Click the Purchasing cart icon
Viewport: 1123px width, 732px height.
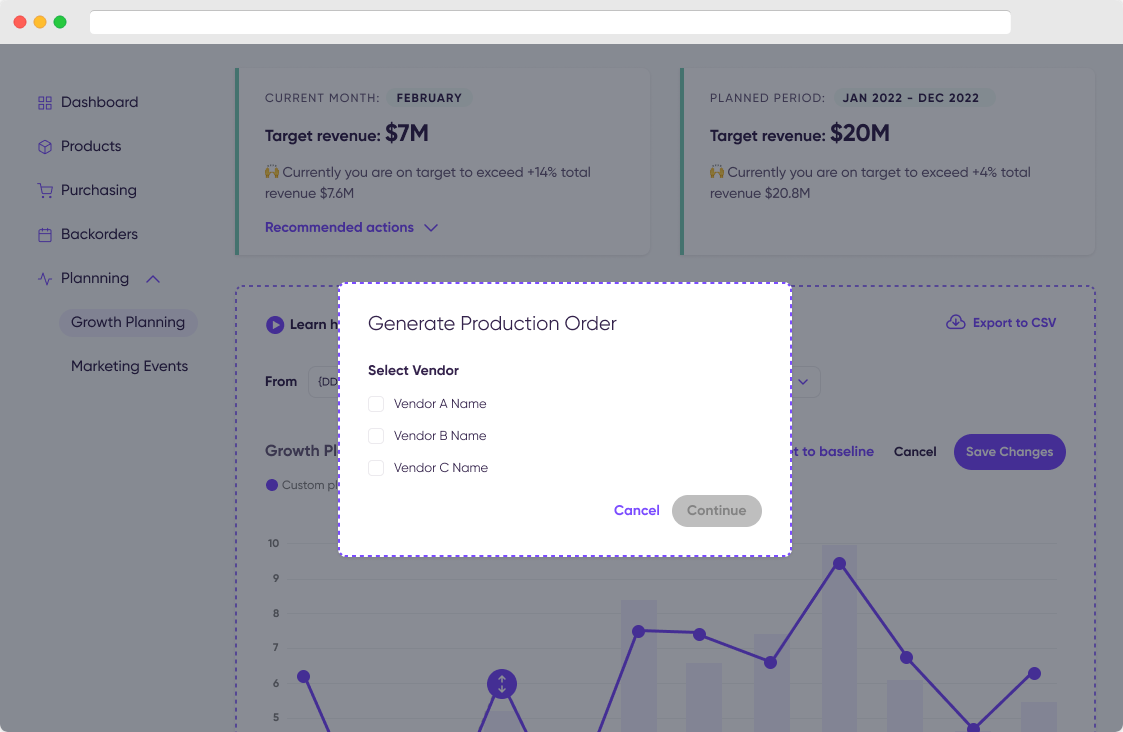click(44, 191)
